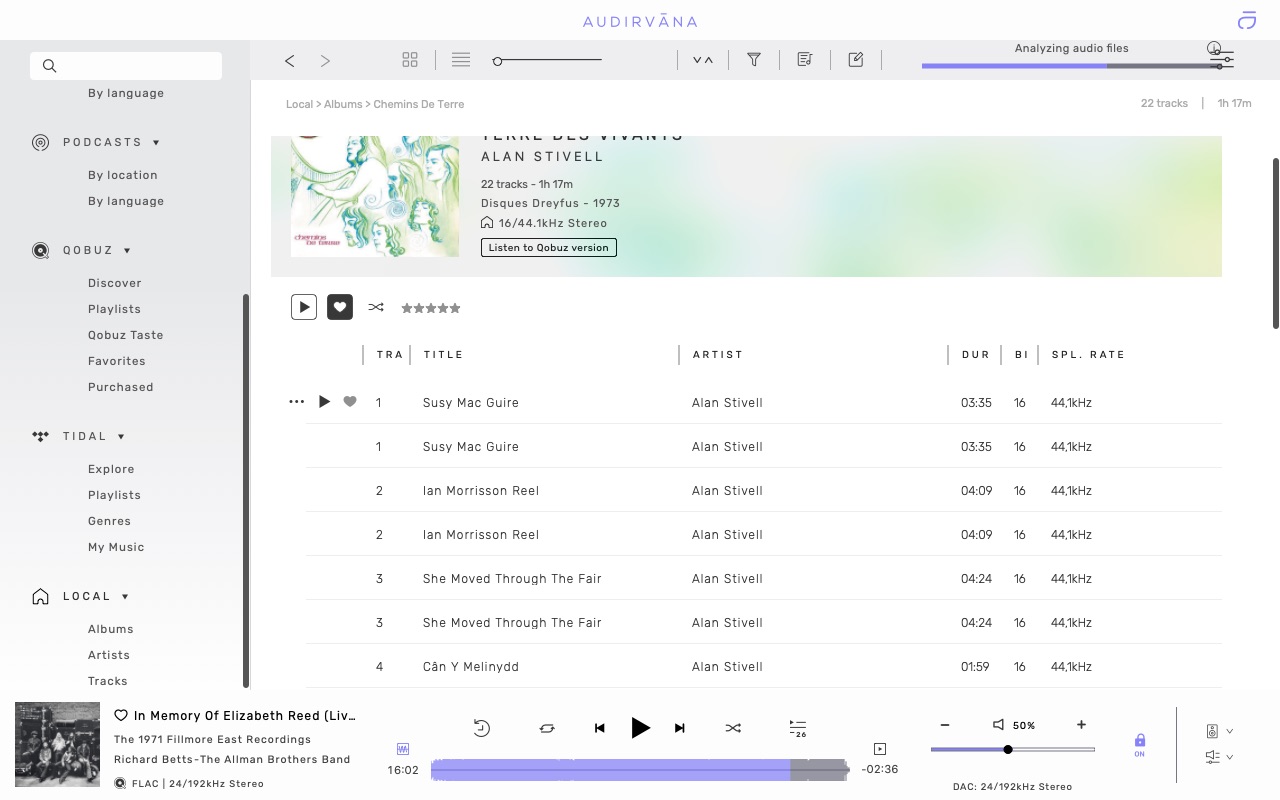The height and width of the screenshot is (800, 1280).
Task: Play the album Chemins De Terre
Action: [x=304, y=307]
